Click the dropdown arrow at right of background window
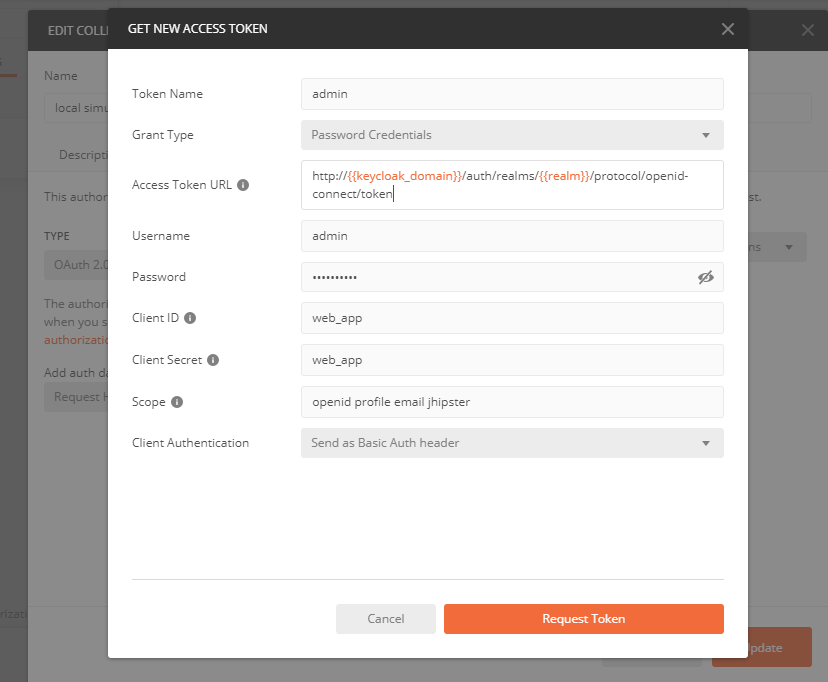This screenshot has height=682, width=828. point(788,247)
